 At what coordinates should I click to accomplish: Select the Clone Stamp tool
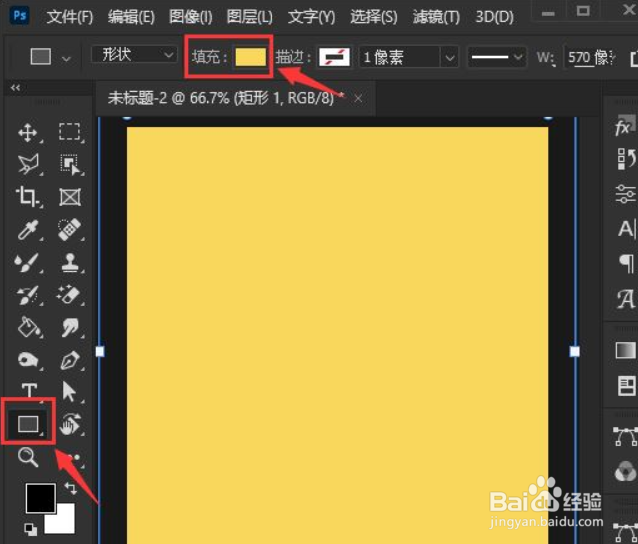click(70, 262)
